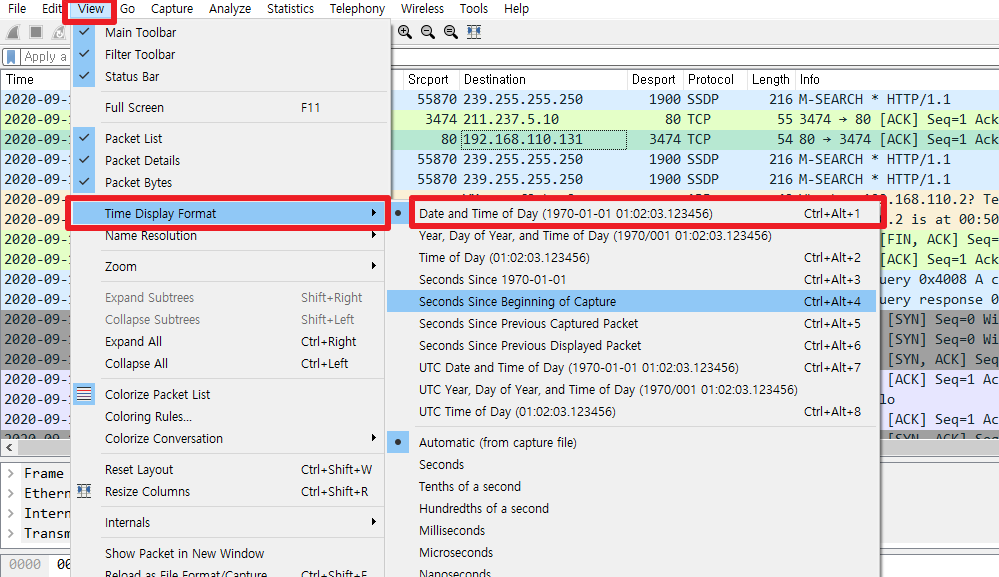
Task: Open the Telephony menu
Action: pyautogui.click(x=357, y=9)
